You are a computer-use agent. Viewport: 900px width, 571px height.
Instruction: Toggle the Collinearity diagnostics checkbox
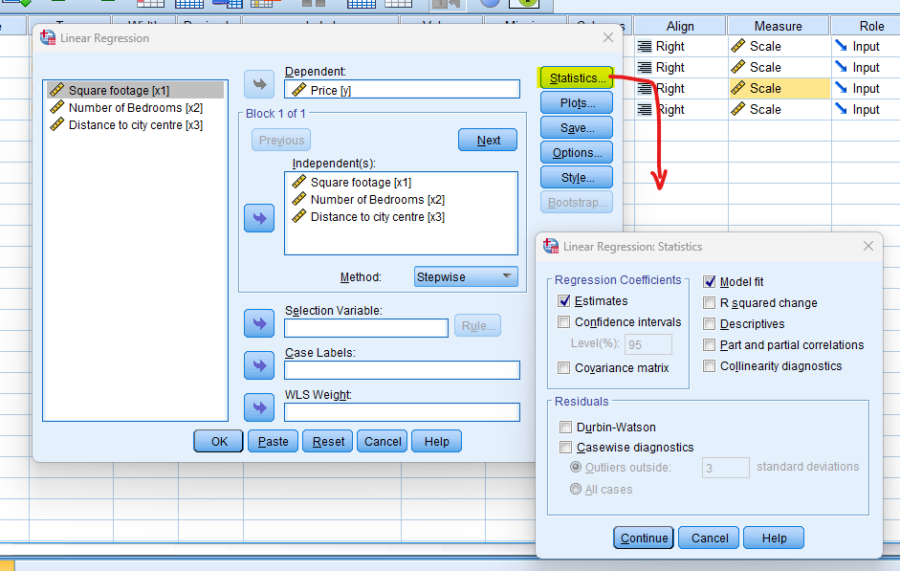pyautogui.click(x=709, y=366)
